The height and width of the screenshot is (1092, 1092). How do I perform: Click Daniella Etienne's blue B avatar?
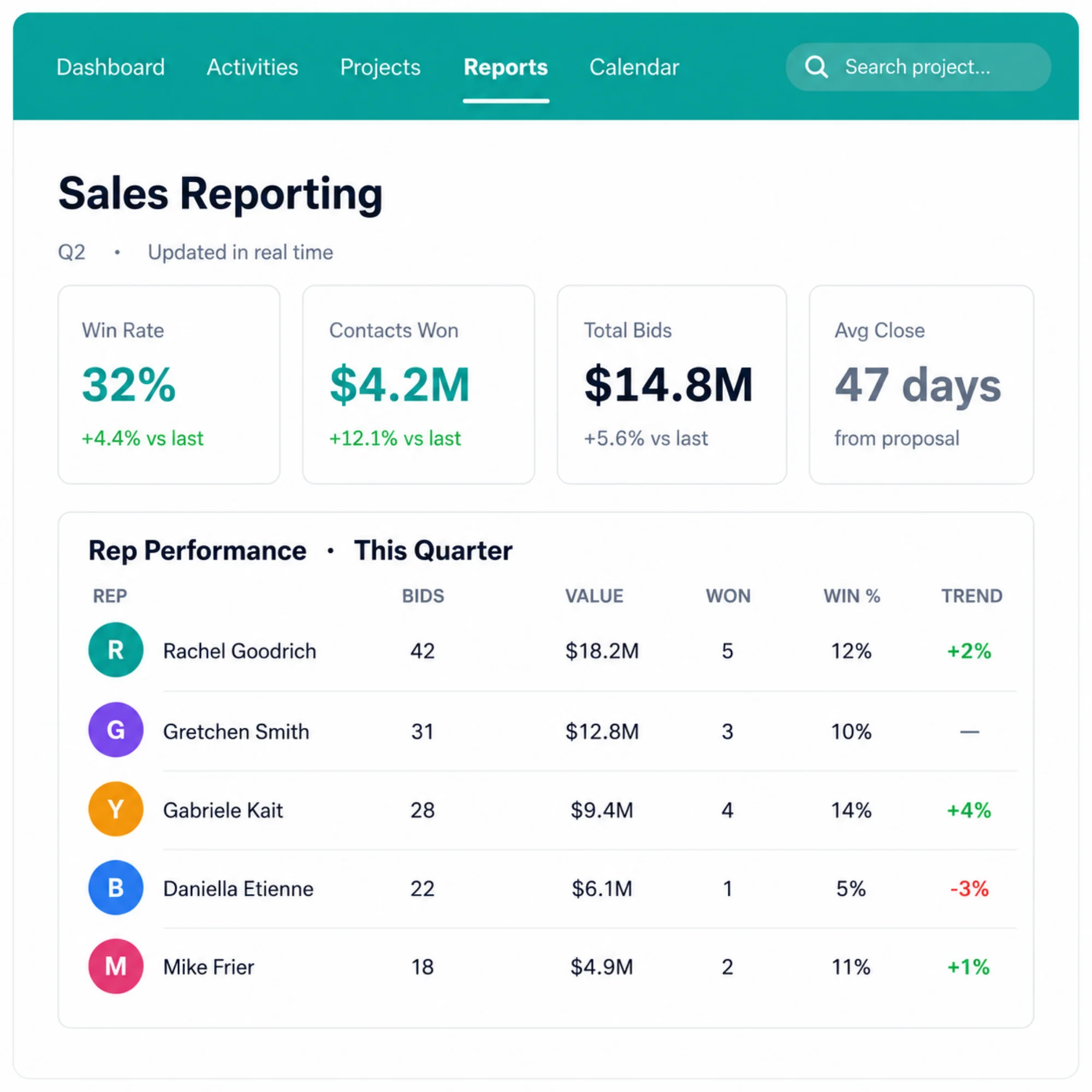(116, 887)
